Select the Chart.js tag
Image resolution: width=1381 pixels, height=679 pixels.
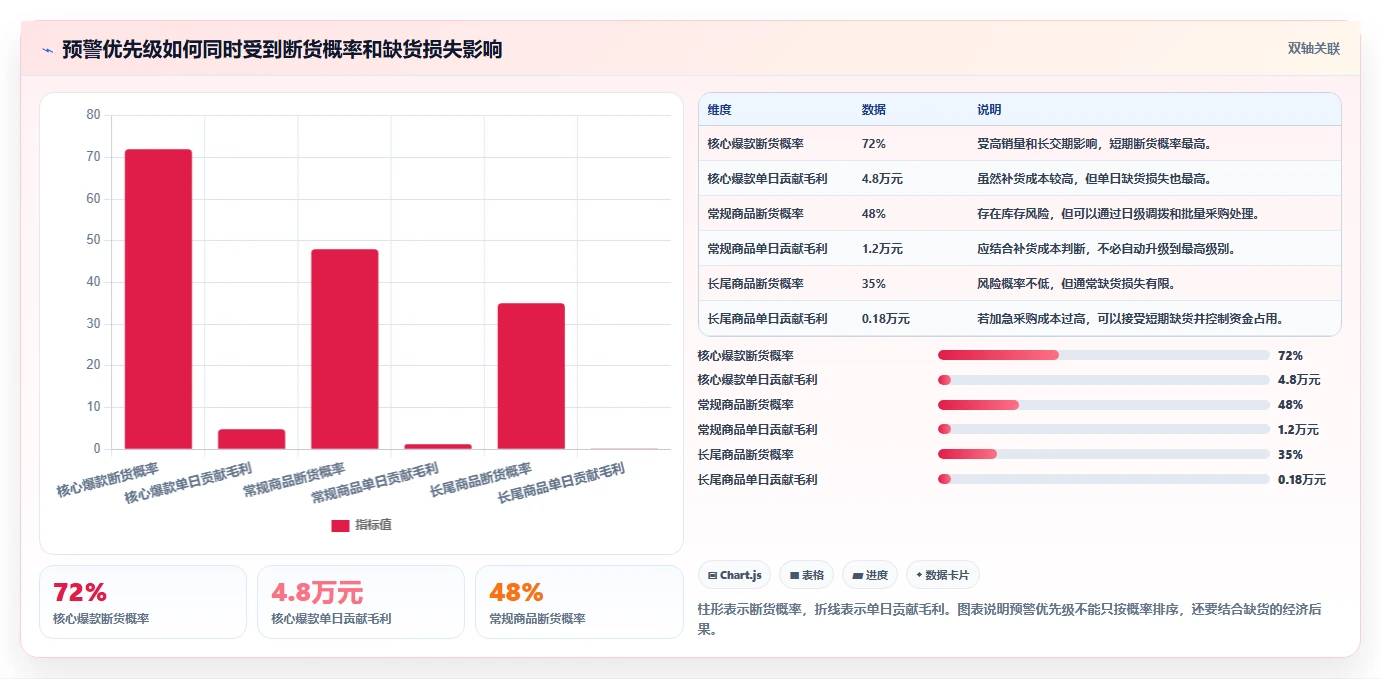(x=734, y=575)
